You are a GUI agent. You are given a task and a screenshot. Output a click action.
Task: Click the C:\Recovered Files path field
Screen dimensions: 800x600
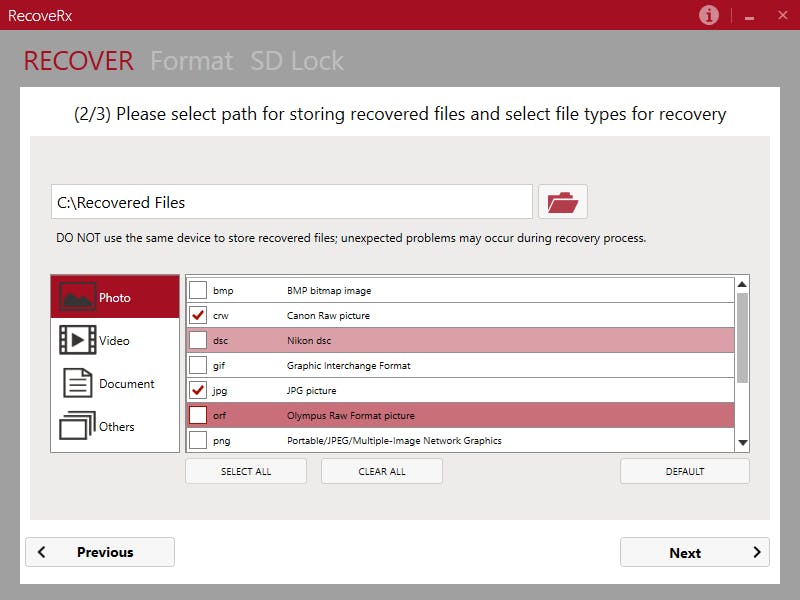(292, 202)
